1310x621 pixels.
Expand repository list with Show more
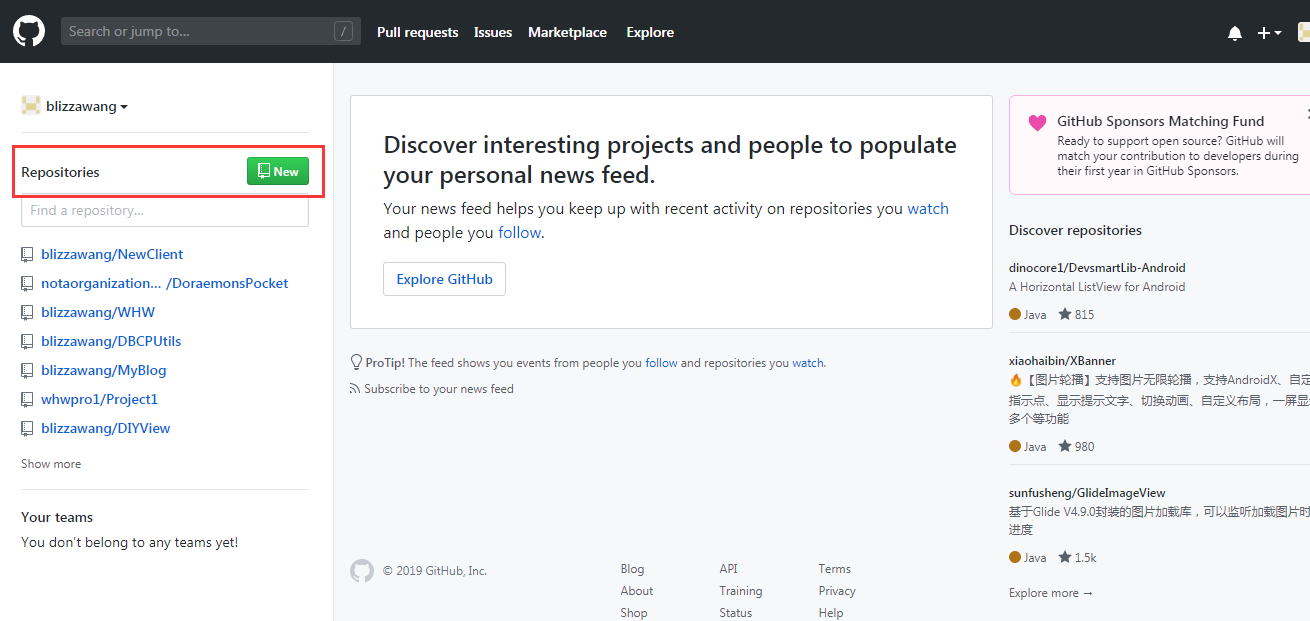coord(51,464)
